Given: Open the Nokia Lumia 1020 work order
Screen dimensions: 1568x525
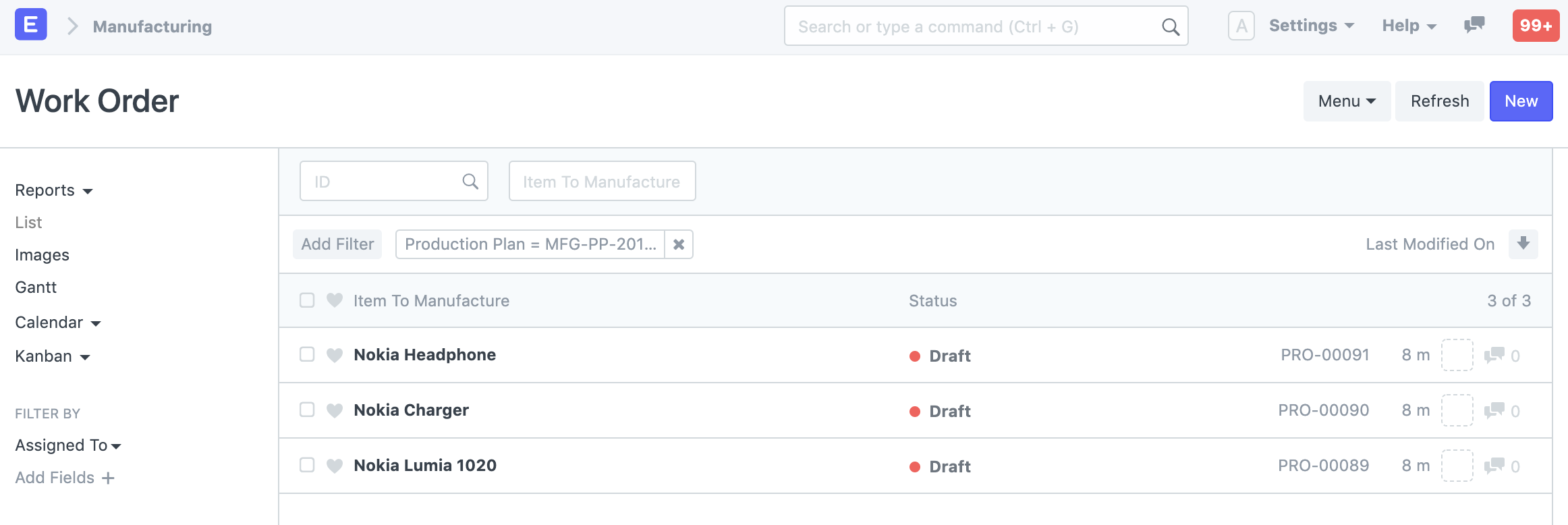Looking at the screenshot, I should tap(425, 466).
